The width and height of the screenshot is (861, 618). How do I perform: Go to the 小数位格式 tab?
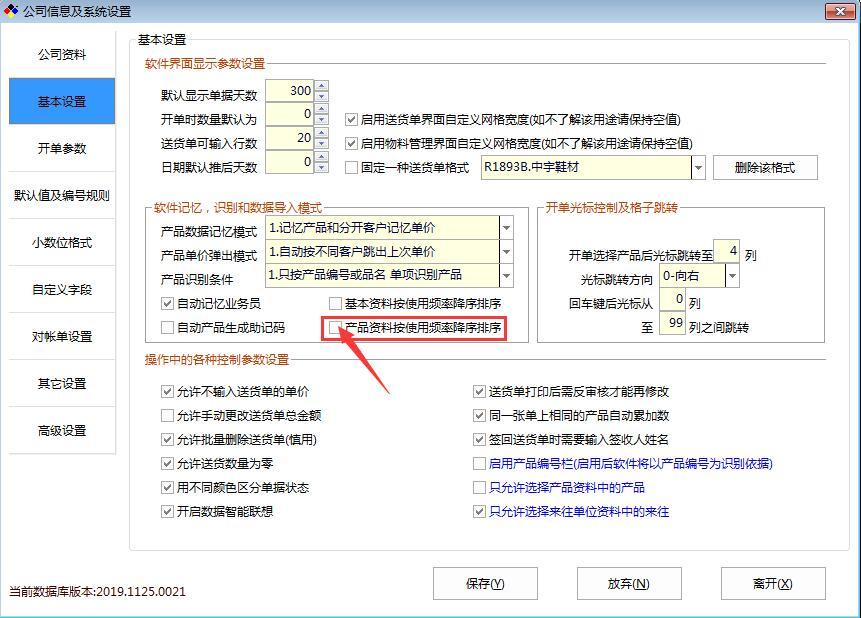click(62, 242)
